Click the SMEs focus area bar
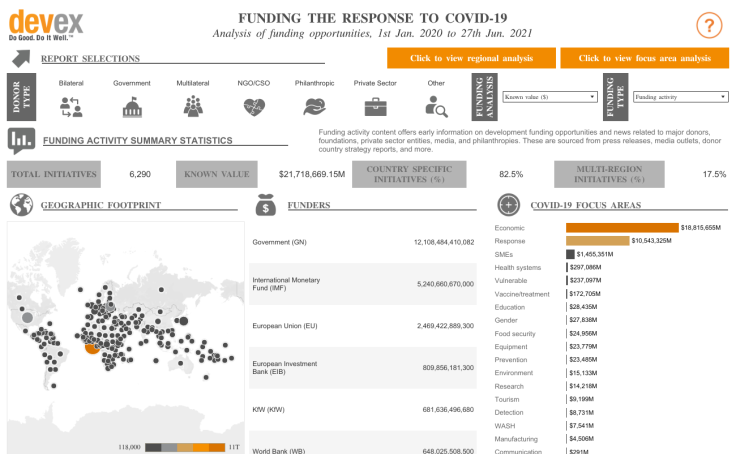 [x=570, y=254]
